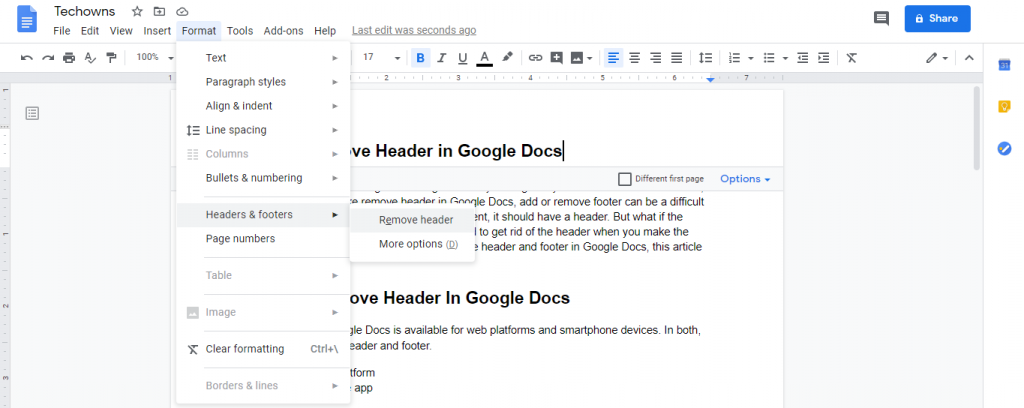This screenshot has height=408, width=1024.
Task: Open the zoom 100% dropdown
Action: click(155, 57)
